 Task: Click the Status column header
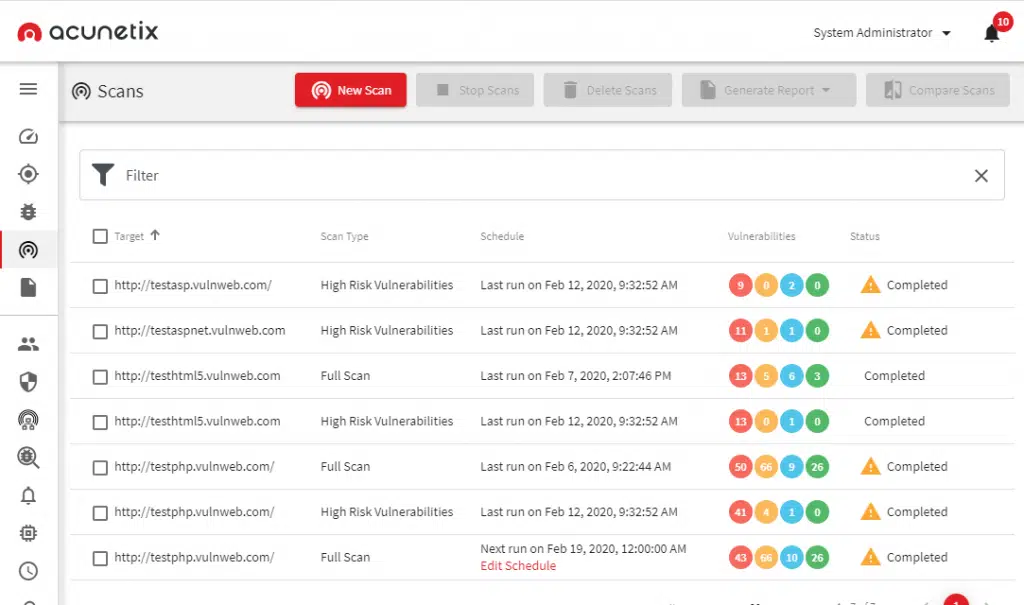click(865, 236)
